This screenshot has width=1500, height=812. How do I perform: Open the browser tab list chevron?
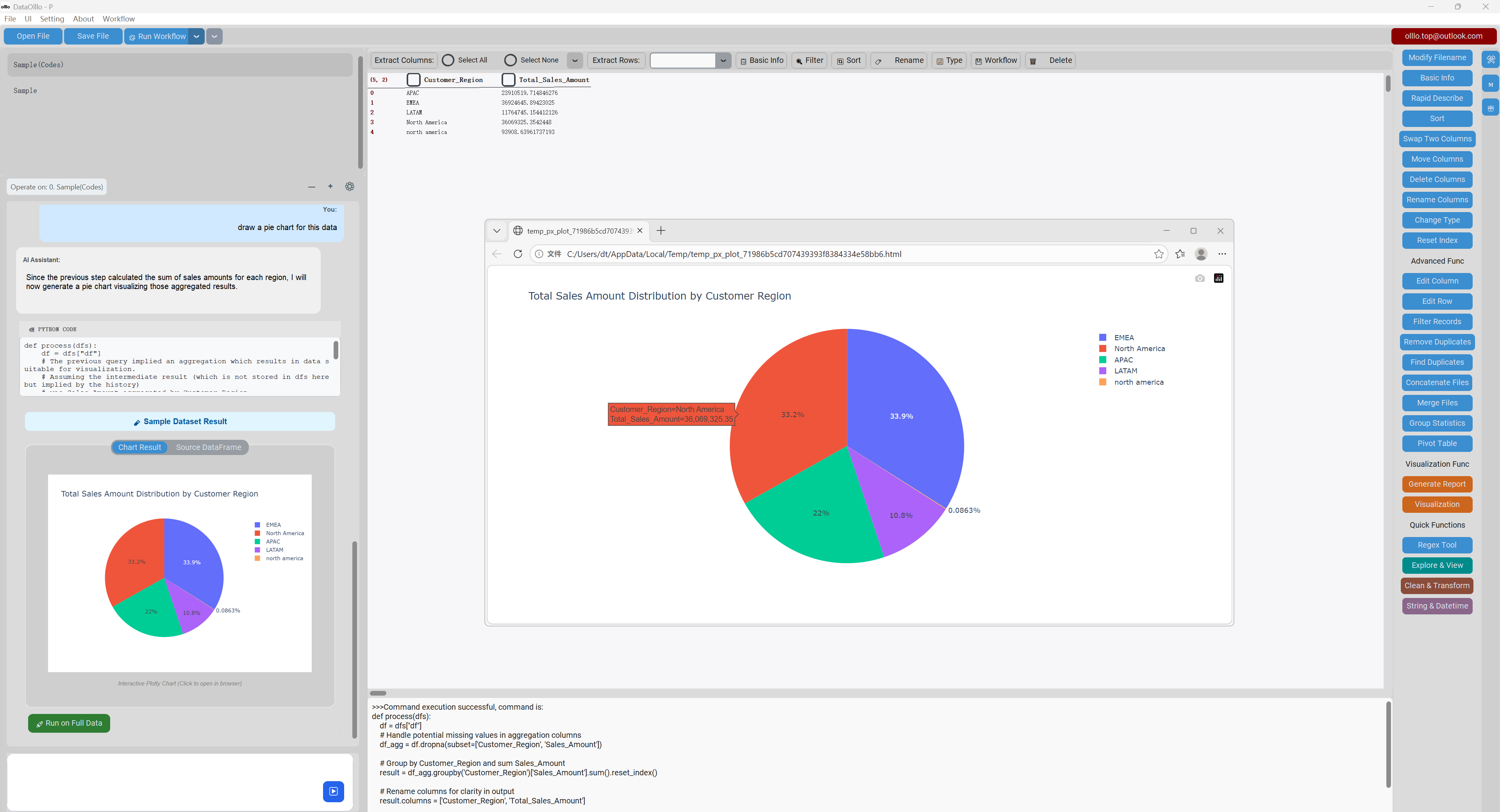[x=497, y=230]
